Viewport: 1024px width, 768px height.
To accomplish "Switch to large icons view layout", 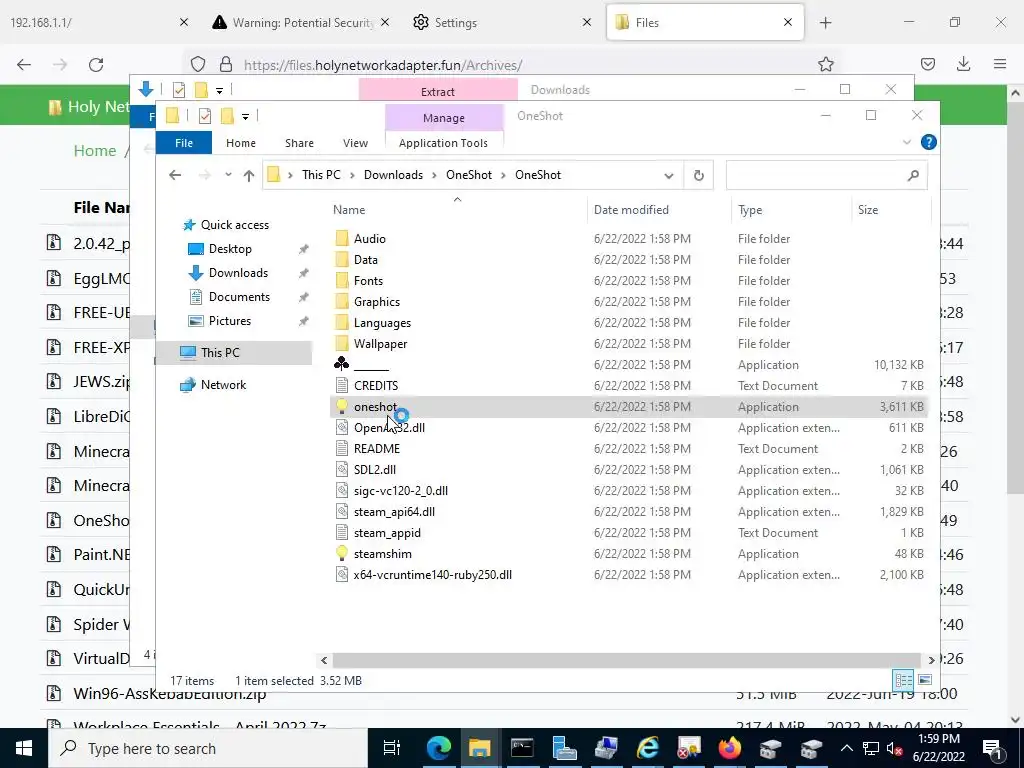I will (925, 680).
